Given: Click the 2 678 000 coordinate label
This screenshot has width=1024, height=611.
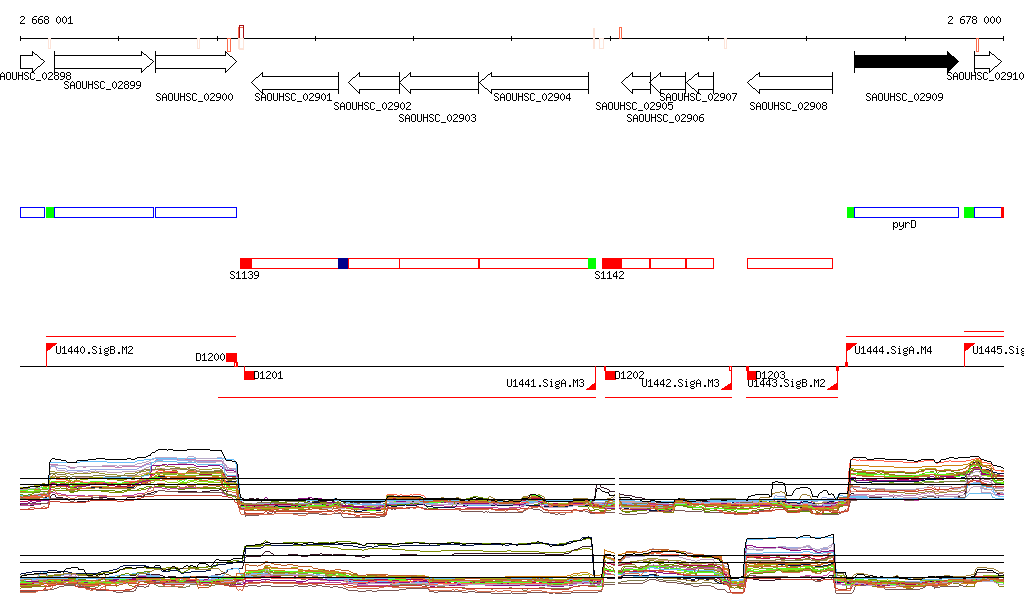Looking at the screenshot, I should point(974,20).
